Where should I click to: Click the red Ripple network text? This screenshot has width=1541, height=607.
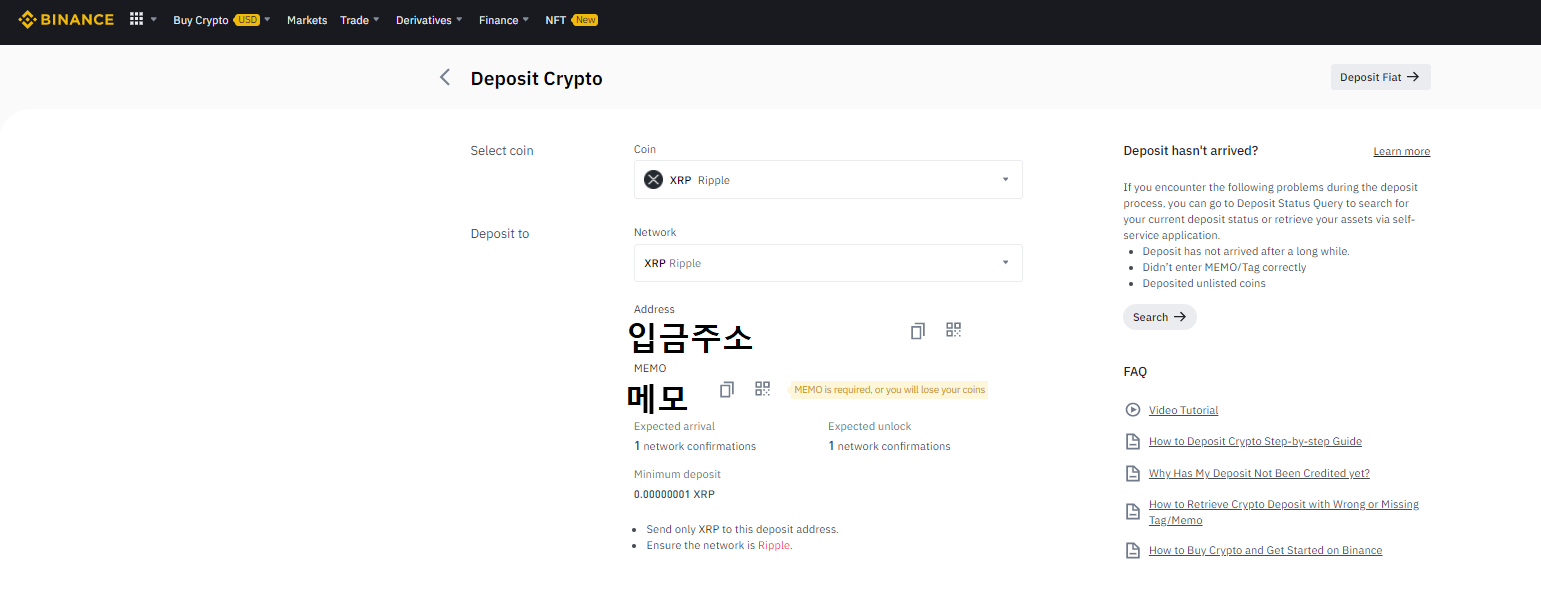tap(774, 545)
